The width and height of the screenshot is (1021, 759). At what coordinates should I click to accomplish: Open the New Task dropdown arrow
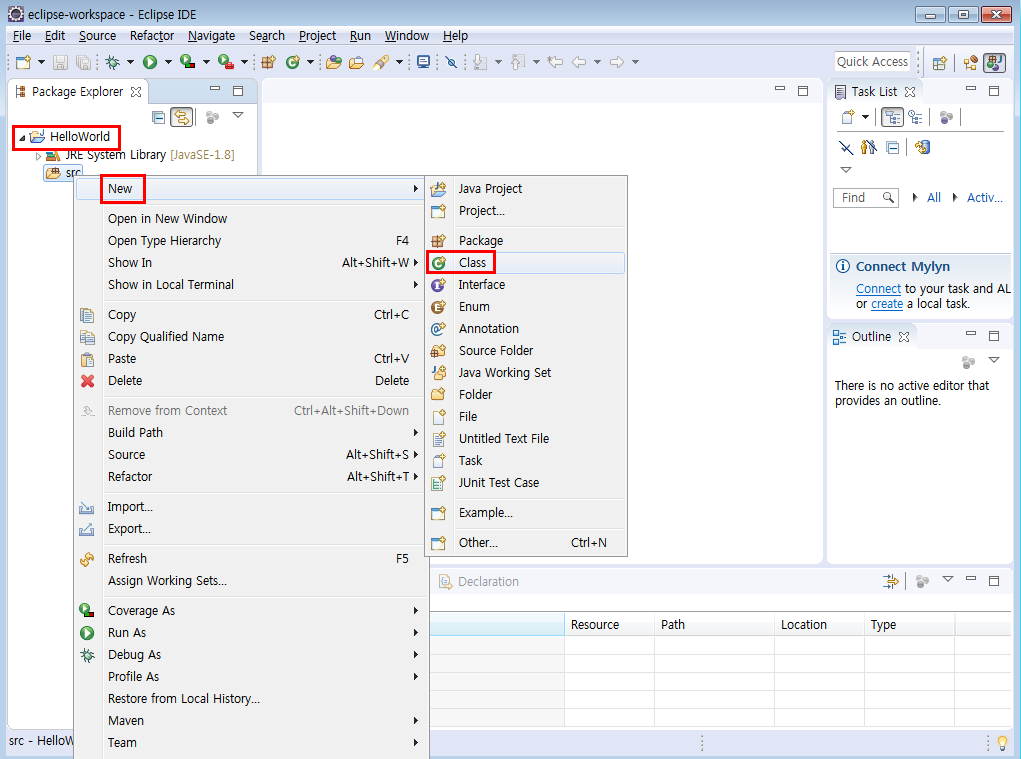coord(865,117)
